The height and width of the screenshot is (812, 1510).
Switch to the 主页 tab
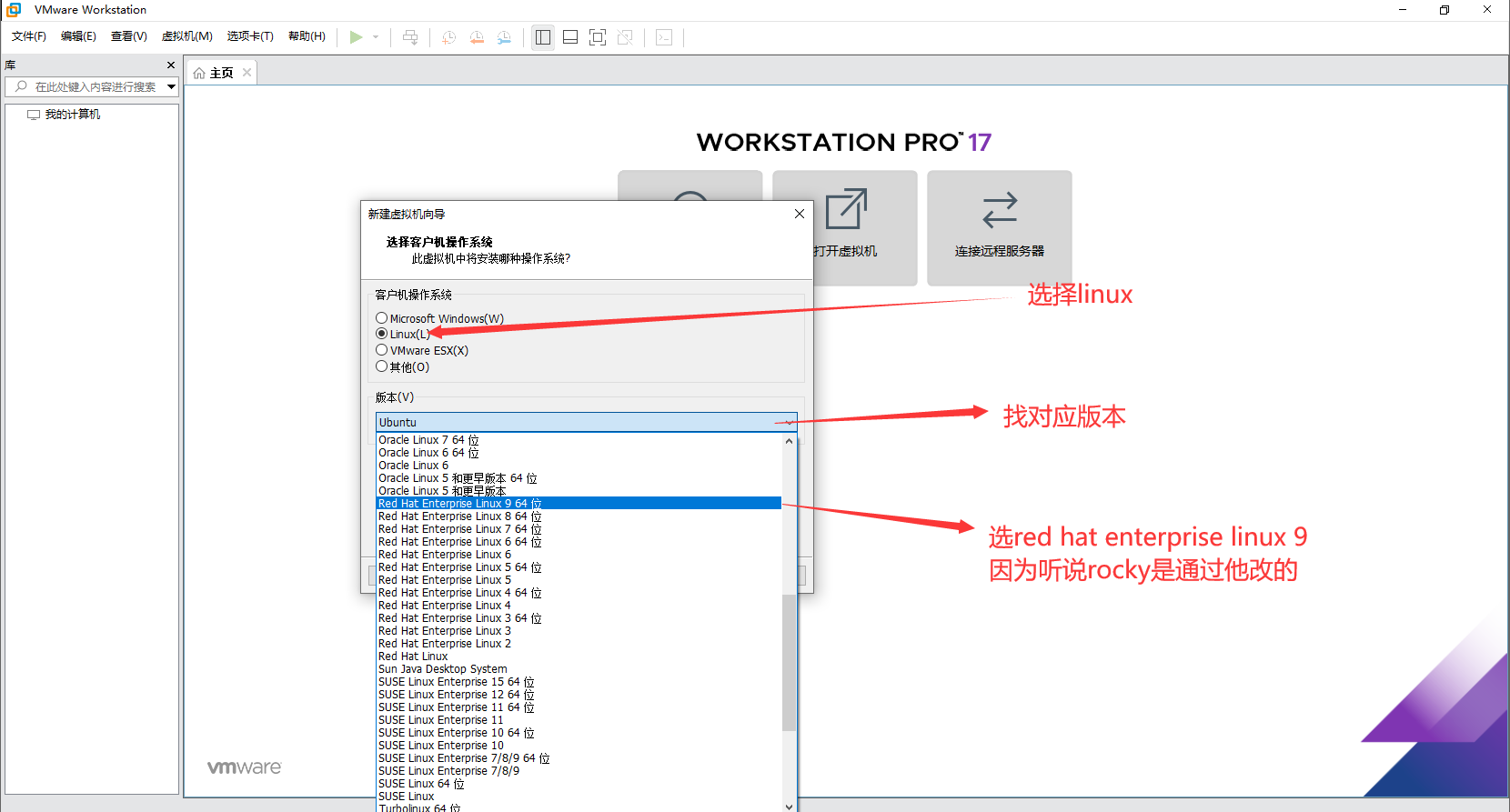point(221,73)
